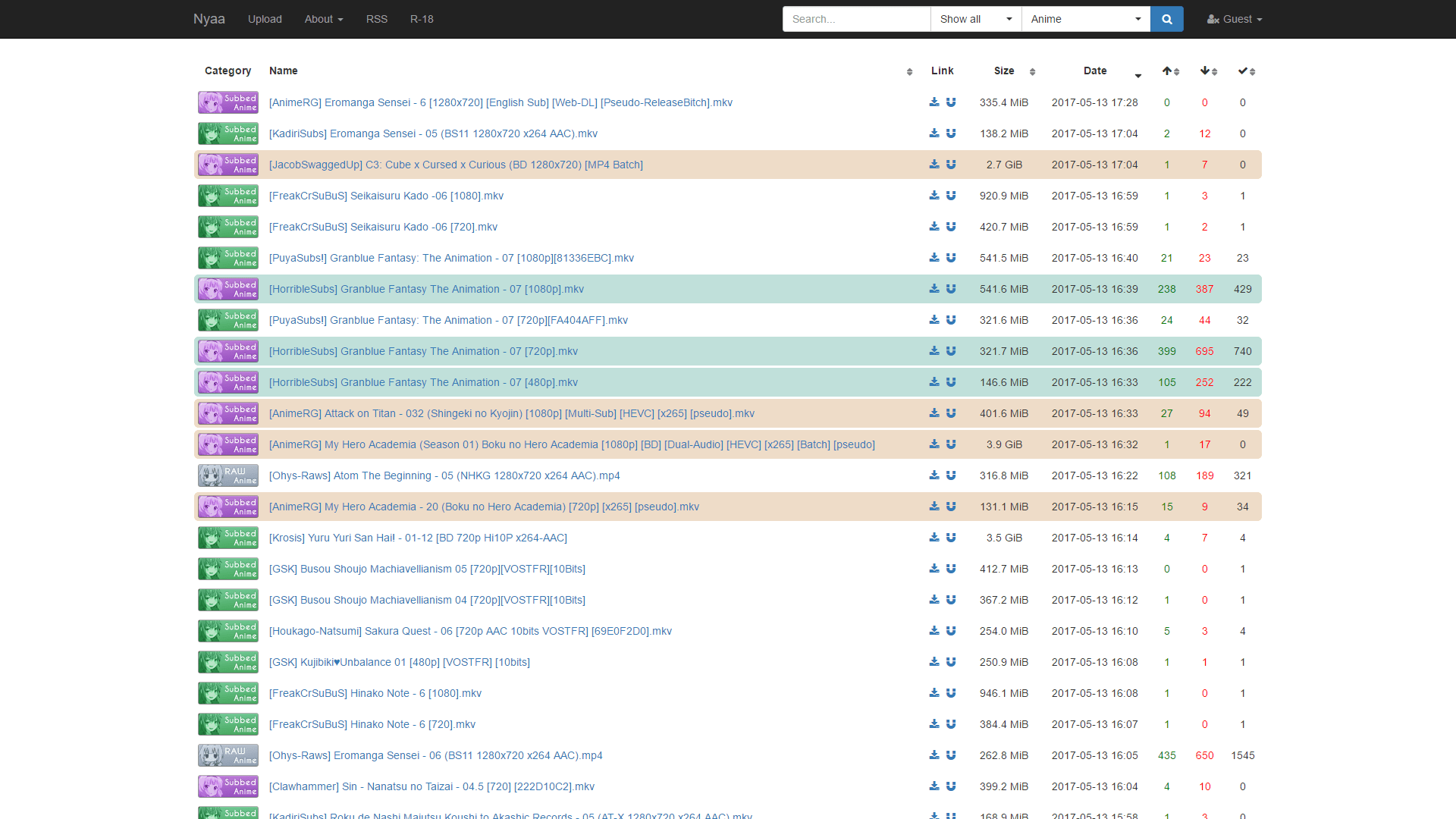1456x819 pixels.
Task: Click the blue search magnifier button
Action: click(x=1166, y=19)
